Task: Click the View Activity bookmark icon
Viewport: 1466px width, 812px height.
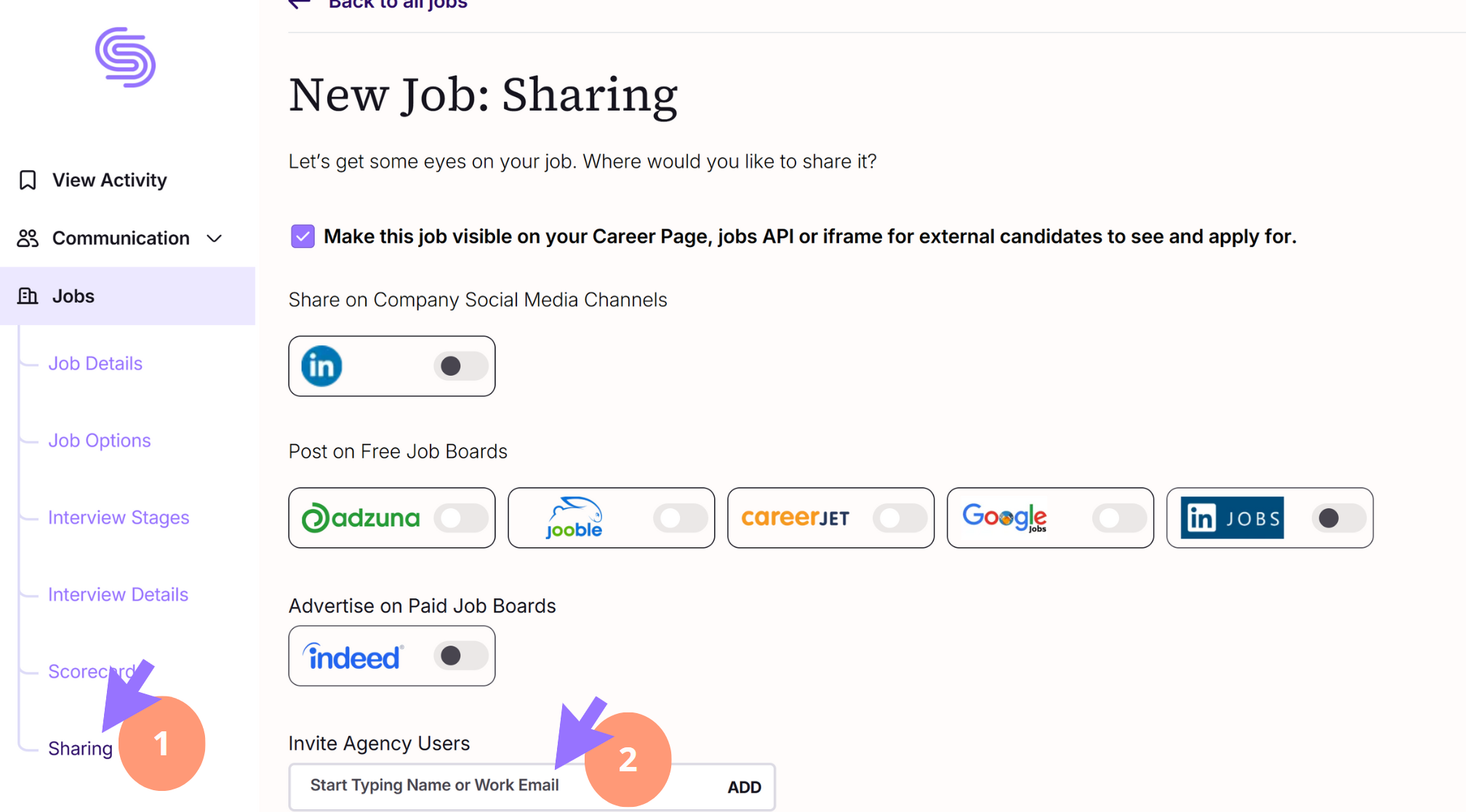Action: (28, 180)
